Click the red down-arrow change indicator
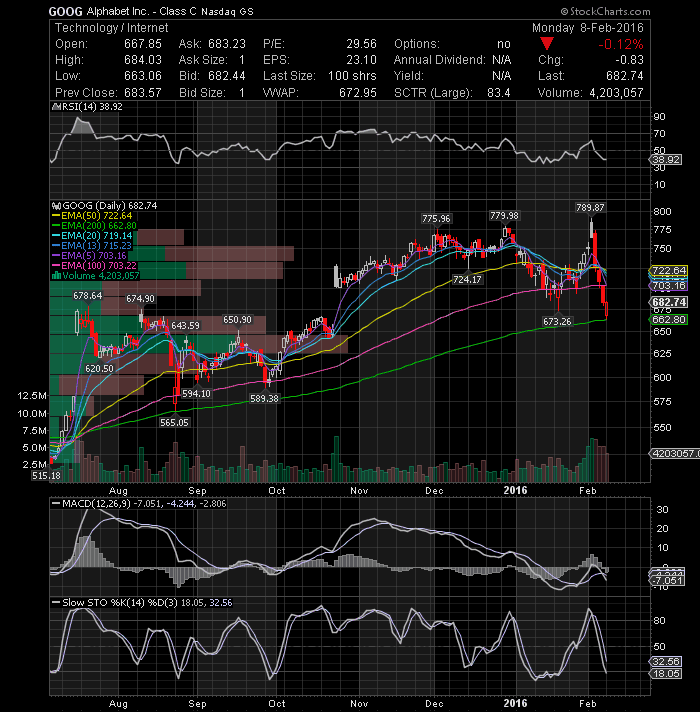The width and height of the screenshot is (700, 712). click(x=547, y=44)
